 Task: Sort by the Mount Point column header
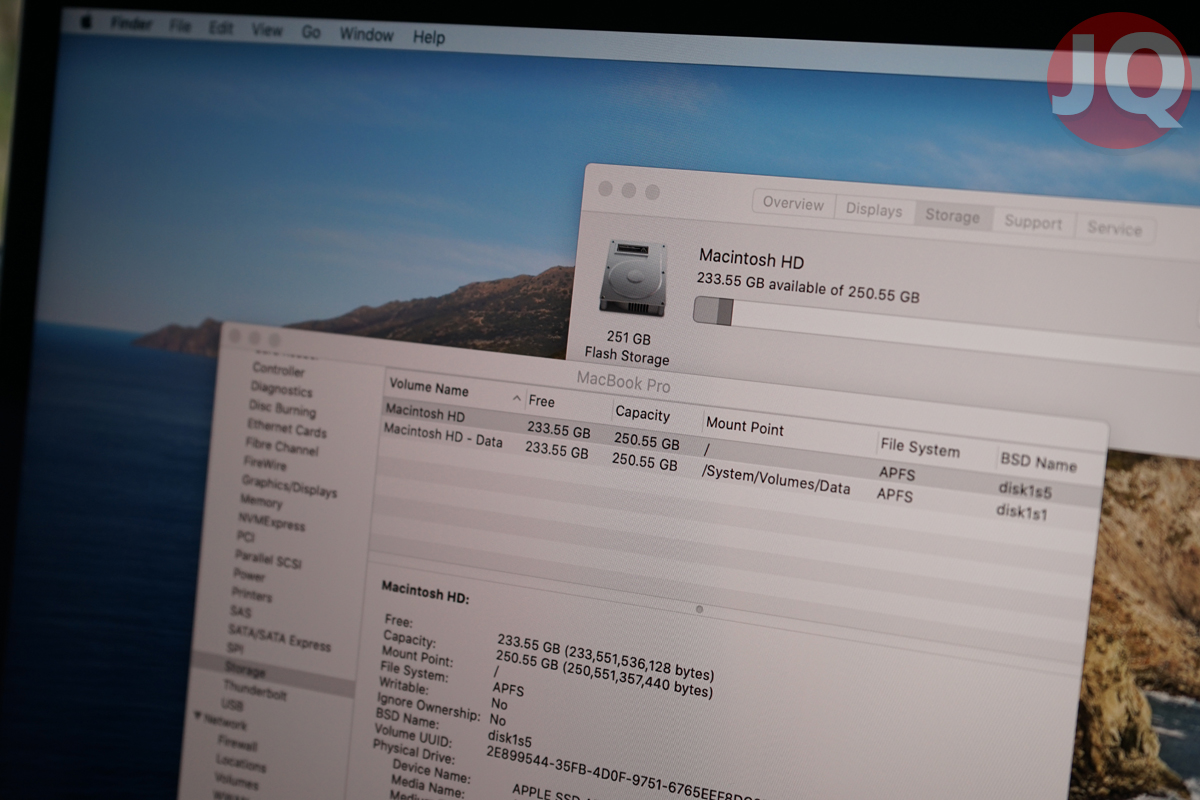[x=745, y=426]
